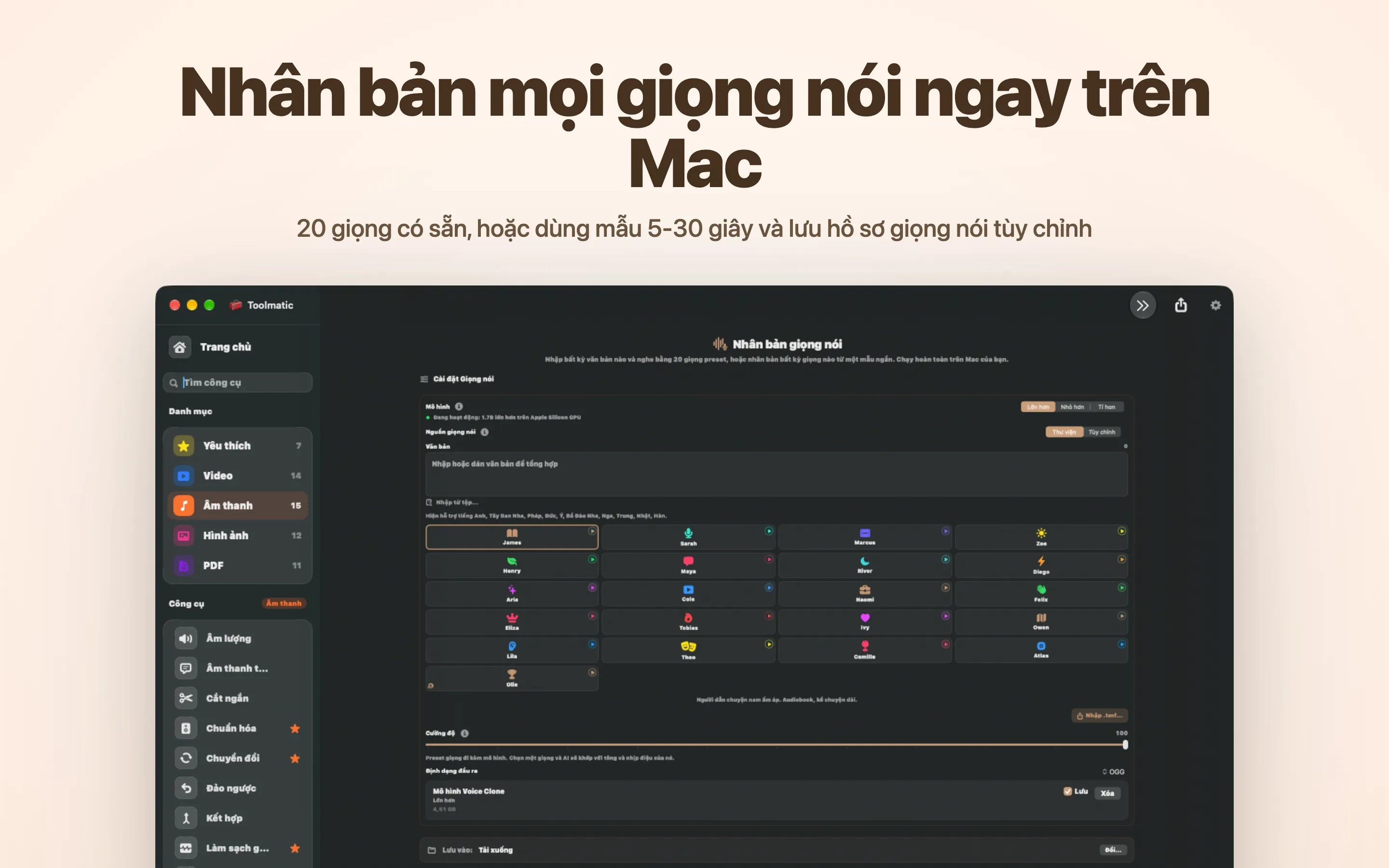The height and width of the screenshot is (868, 1389).
Task: Switch voice source to Thư viện
Action: pos(1064,432)
